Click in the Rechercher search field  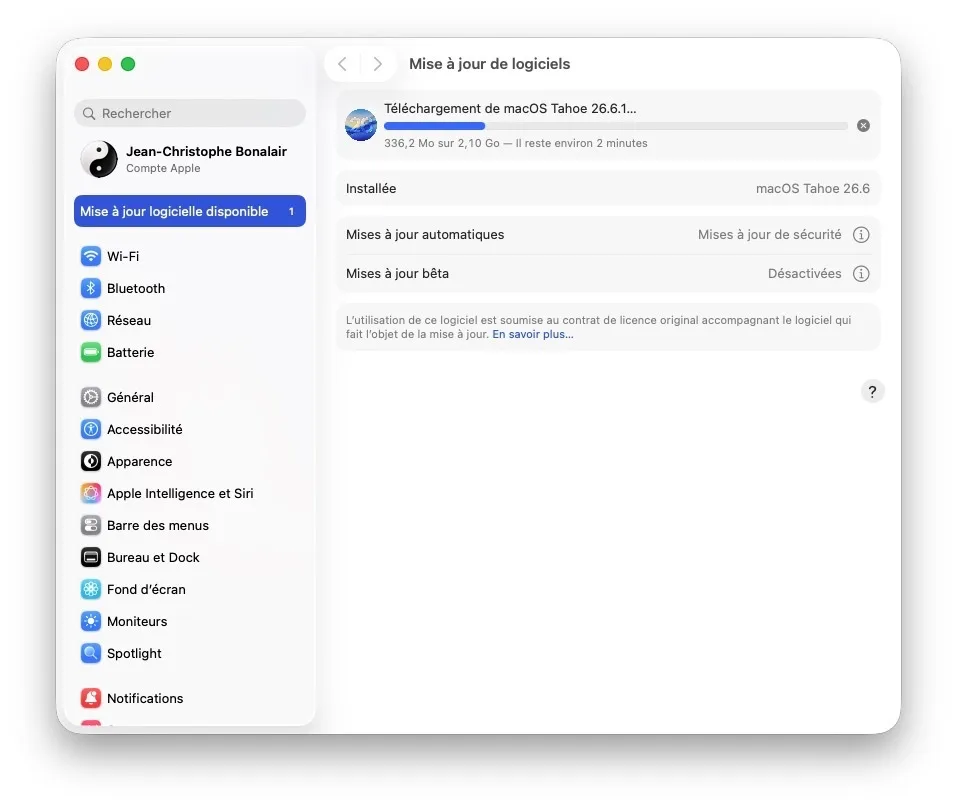click(190, 114)
